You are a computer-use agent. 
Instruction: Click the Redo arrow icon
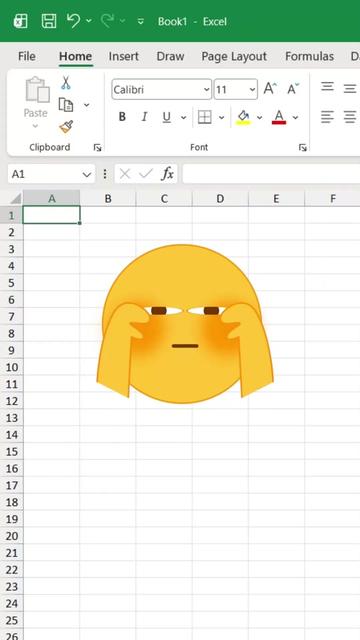[x=107, y=21]
